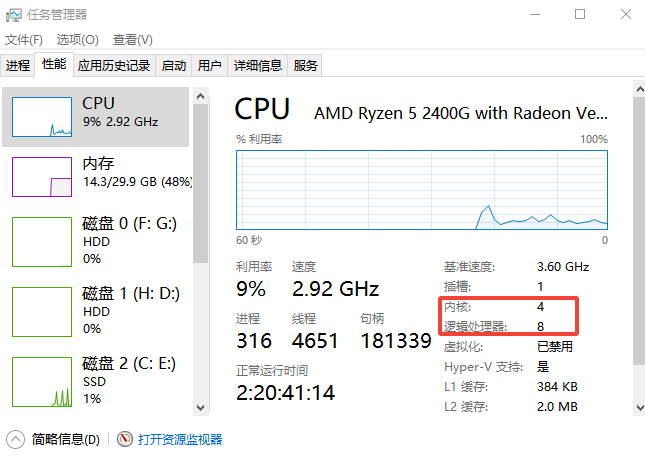The width and height of the screenshot is (645, 461).
Task: Switch to the 服务 tab
Action: tap(305, 65)
